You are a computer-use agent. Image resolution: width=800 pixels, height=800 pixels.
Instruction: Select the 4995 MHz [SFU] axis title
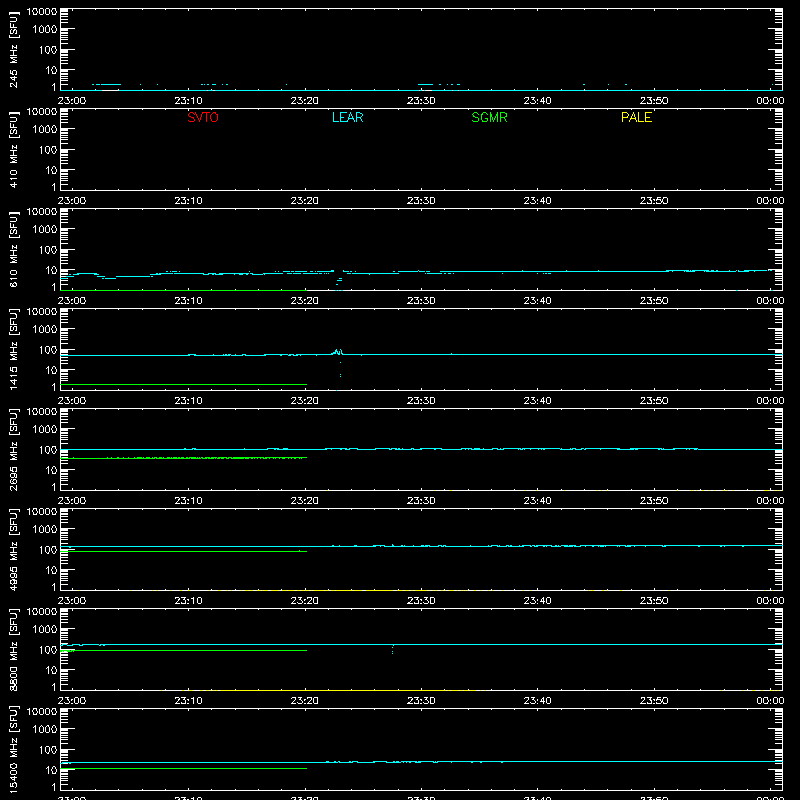click(x=13, y=549)
